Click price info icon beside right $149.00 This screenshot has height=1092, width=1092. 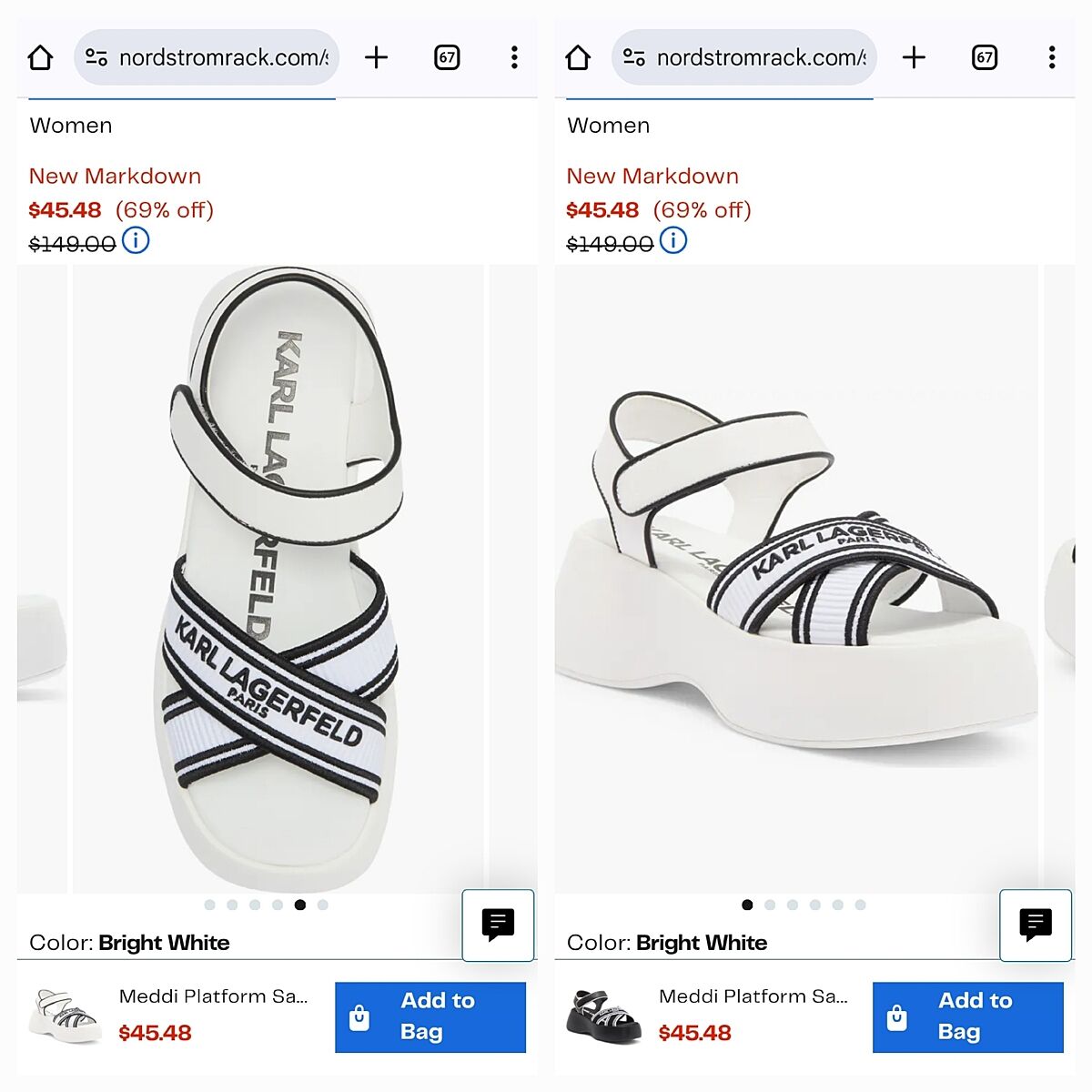(x=673, y=241)
